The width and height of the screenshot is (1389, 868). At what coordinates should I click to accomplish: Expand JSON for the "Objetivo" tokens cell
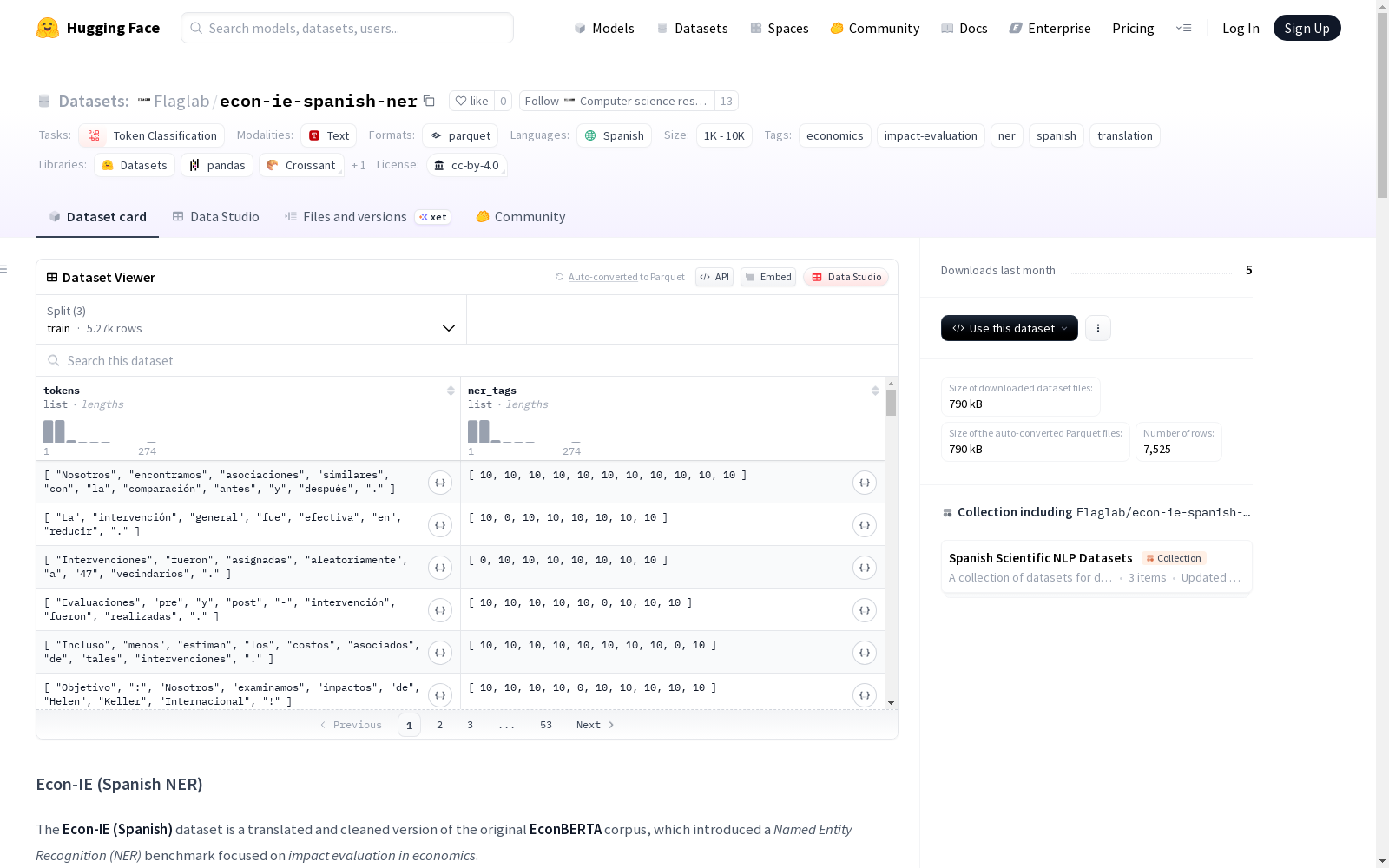click(440, 695)
